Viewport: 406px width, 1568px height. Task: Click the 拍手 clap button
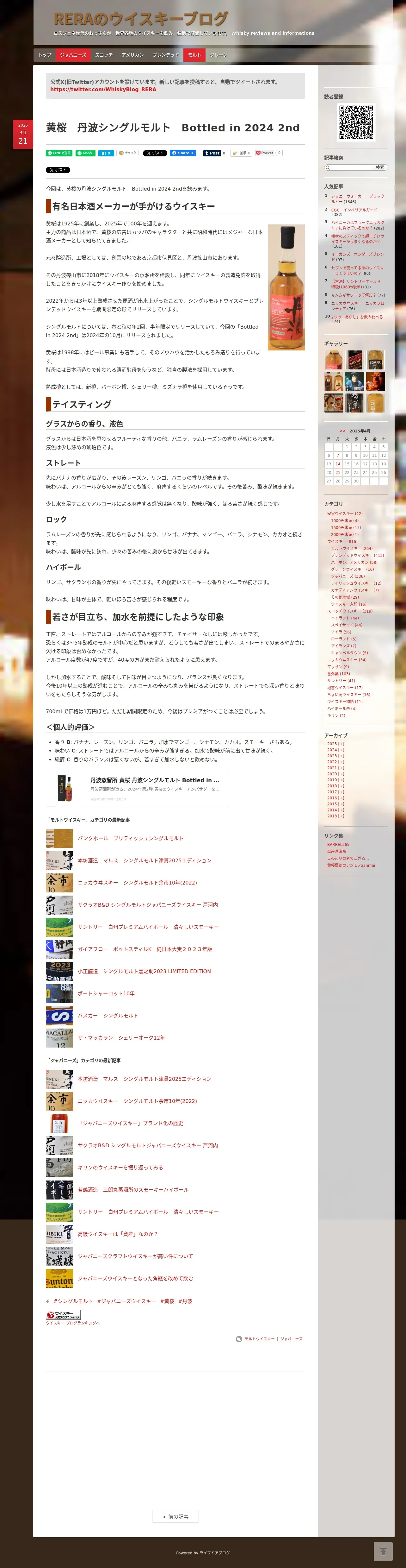pyautogui.click(x=241, y=154)
